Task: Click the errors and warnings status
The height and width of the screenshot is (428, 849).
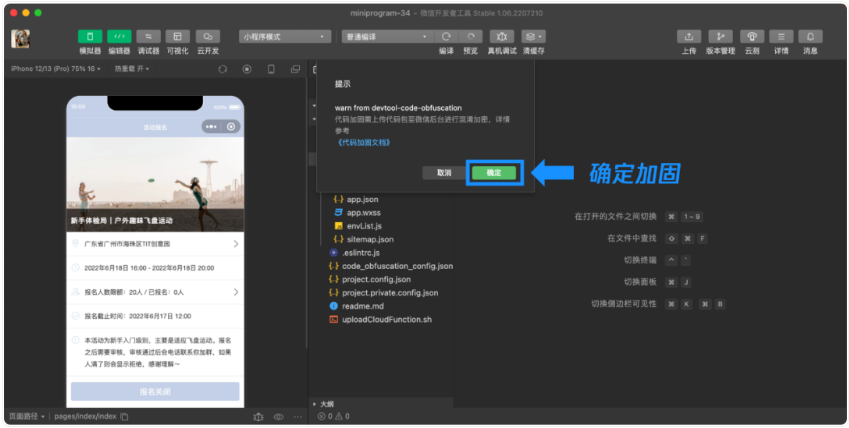Action: click(x=334, y=417)
